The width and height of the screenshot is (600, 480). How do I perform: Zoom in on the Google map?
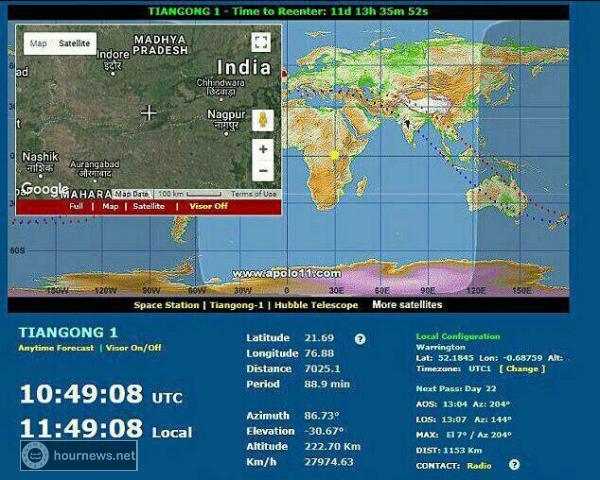pyautogui.click(x=263, y=149)
